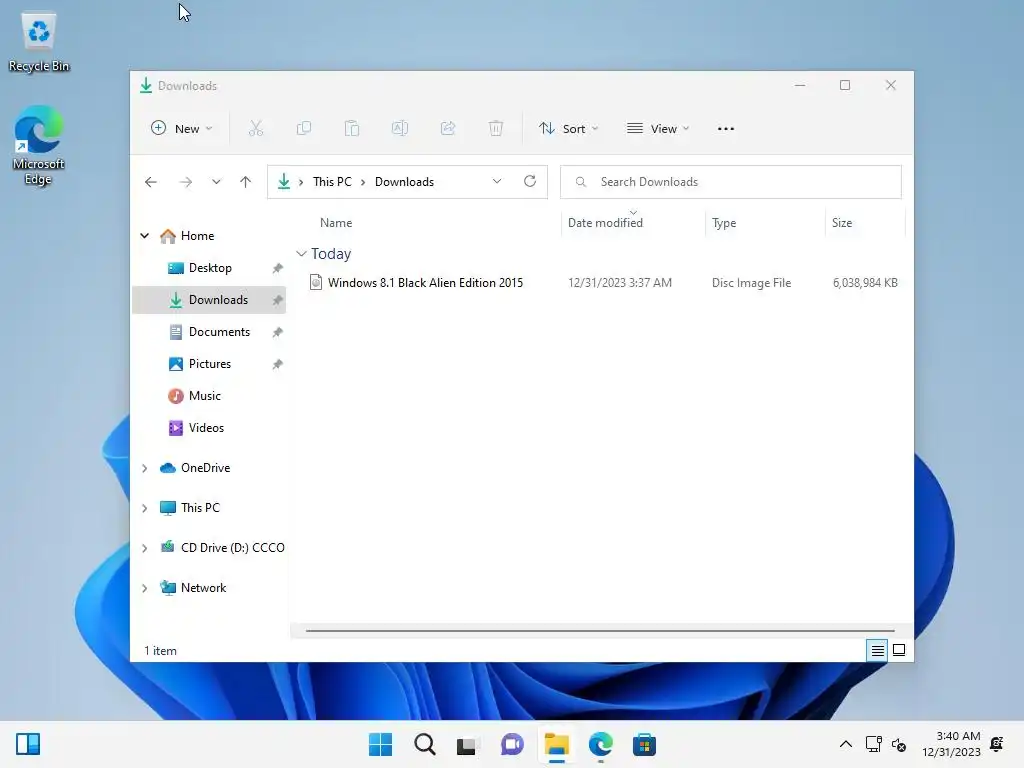Open Microsoft Edge desktop shortcut
Screen dimensions: 1024x768
click(x=39, y=146)
